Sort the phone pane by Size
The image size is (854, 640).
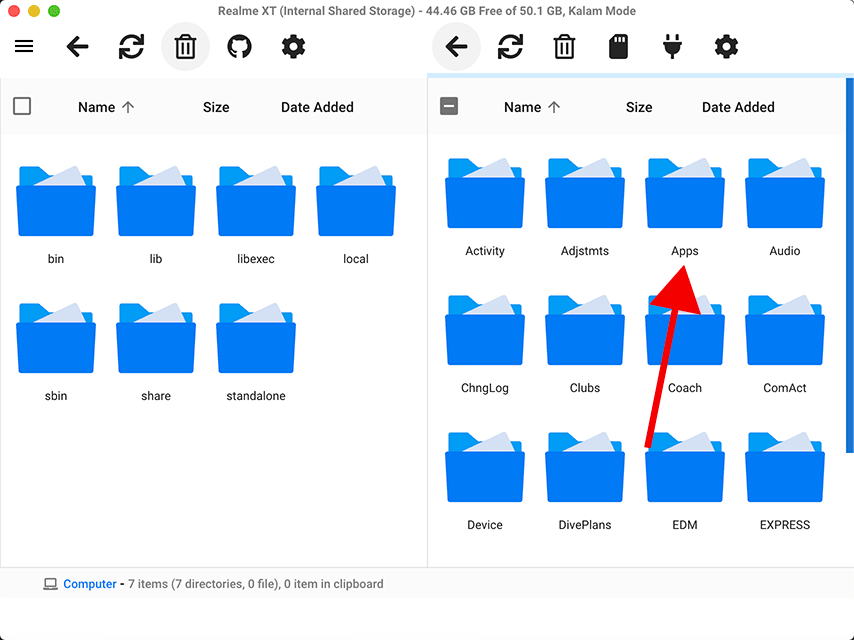click(x=639, y=107)
